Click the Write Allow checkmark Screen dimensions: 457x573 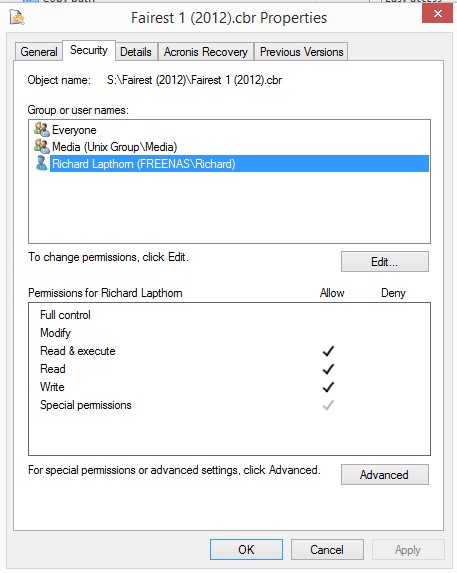(x=328, y=387)
